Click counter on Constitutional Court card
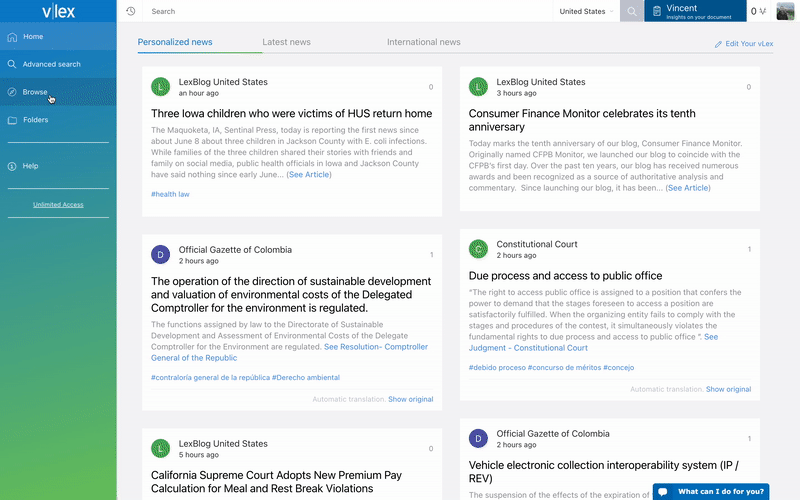800x500 pixels. [x=749, y=249]
